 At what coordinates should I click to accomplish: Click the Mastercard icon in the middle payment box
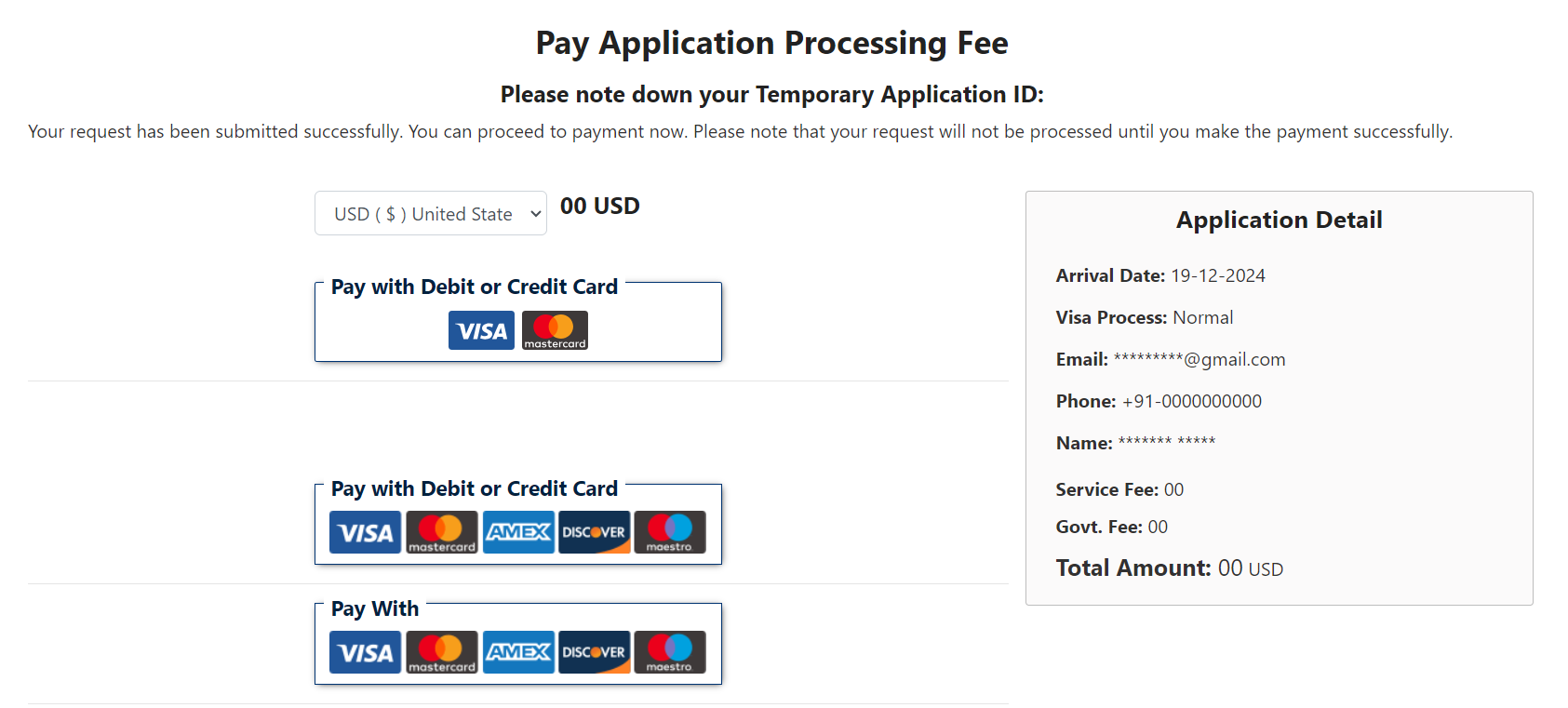point(441,532)
